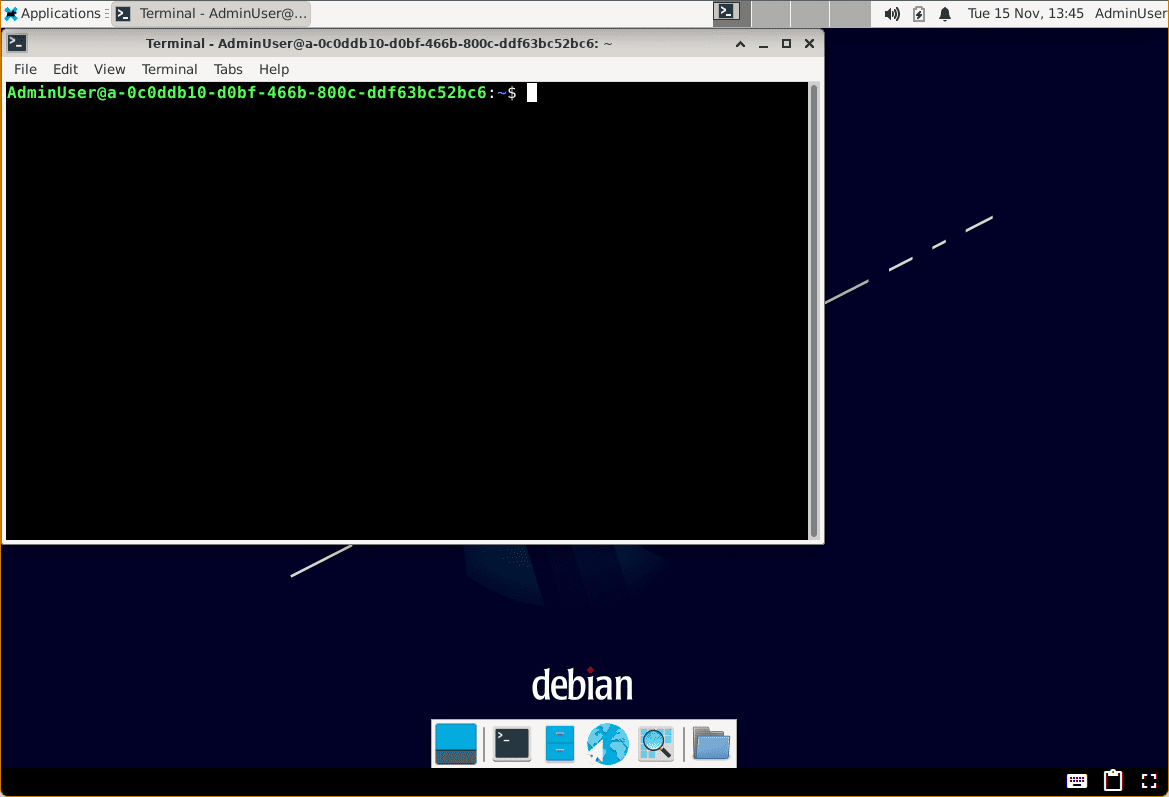Open the terminal window menu icon

pos(17,43)
